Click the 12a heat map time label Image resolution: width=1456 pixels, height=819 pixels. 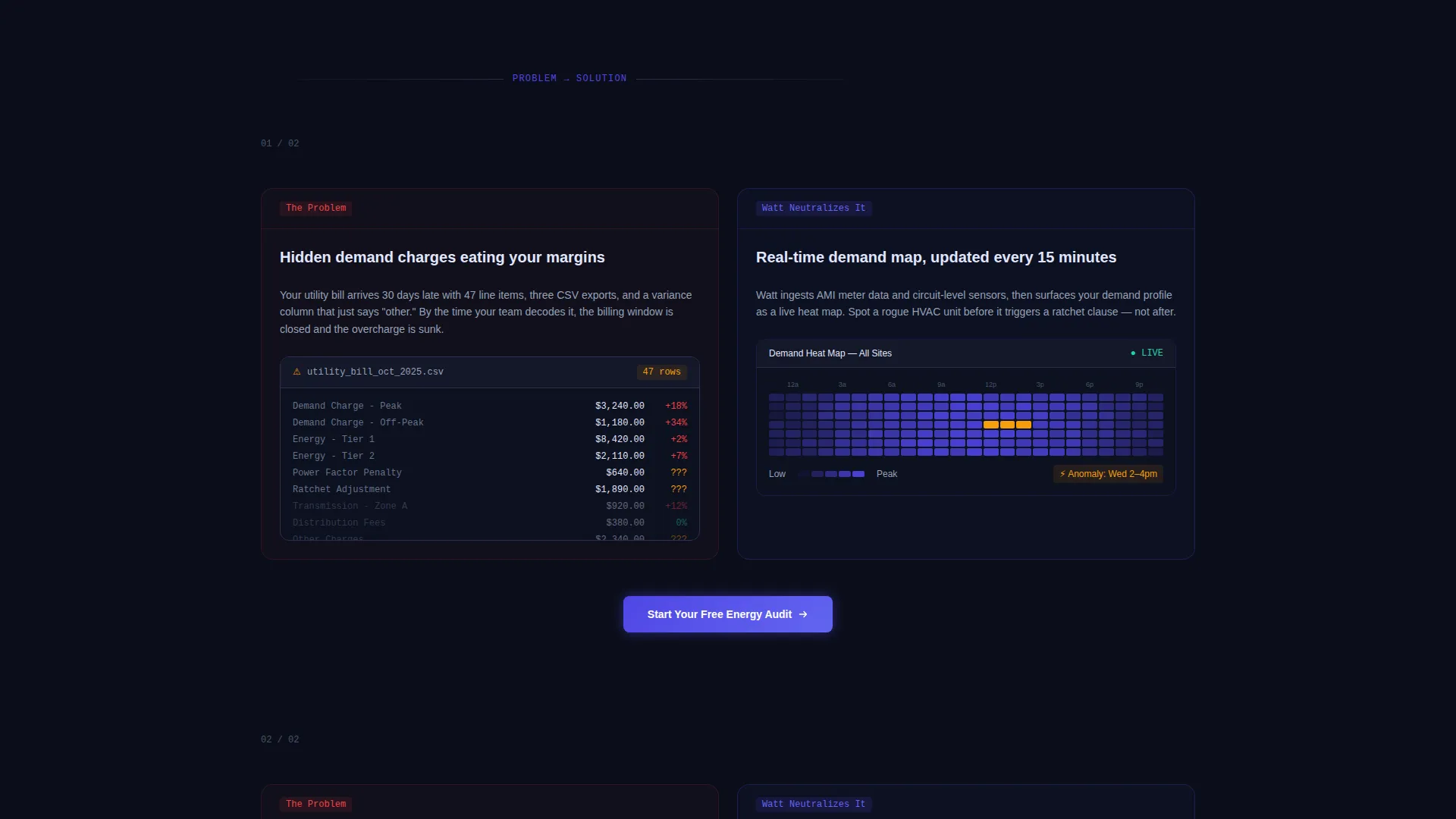point(792,385)
